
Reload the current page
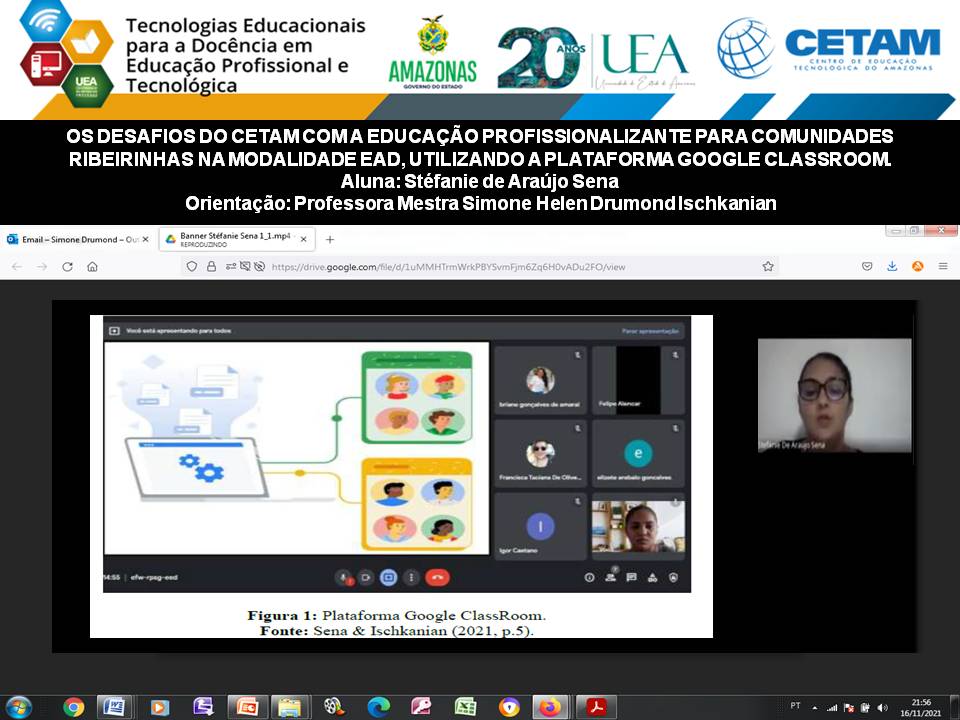tap(67, 266)
